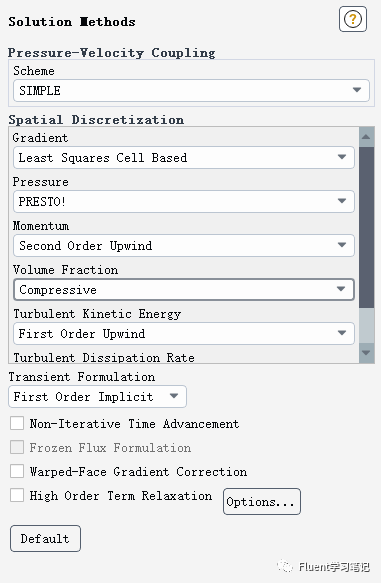Change Momentum Second Order Upwind dropdown
381x583 pixels.
(x=184, y=245)
